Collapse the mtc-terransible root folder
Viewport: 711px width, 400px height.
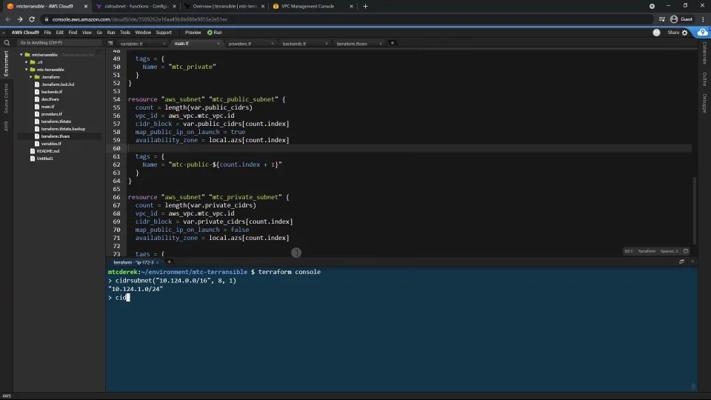[21, 55]
